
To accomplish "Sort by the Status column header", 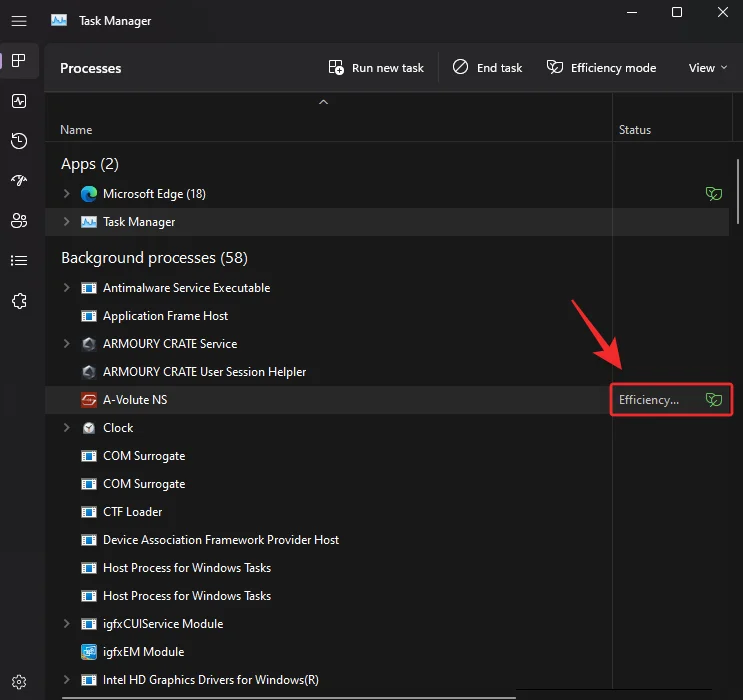I will click(634, 130).
